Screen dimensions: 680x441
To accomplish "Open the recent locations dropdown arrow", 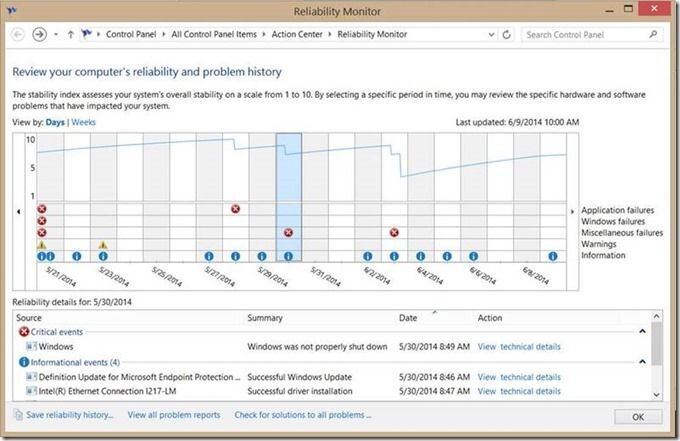I will click(56, 34).
